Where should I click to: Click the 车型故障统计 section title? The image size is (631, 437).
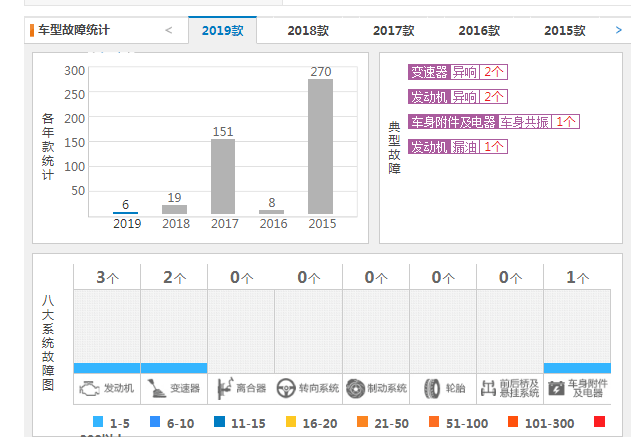pos(74,30)
